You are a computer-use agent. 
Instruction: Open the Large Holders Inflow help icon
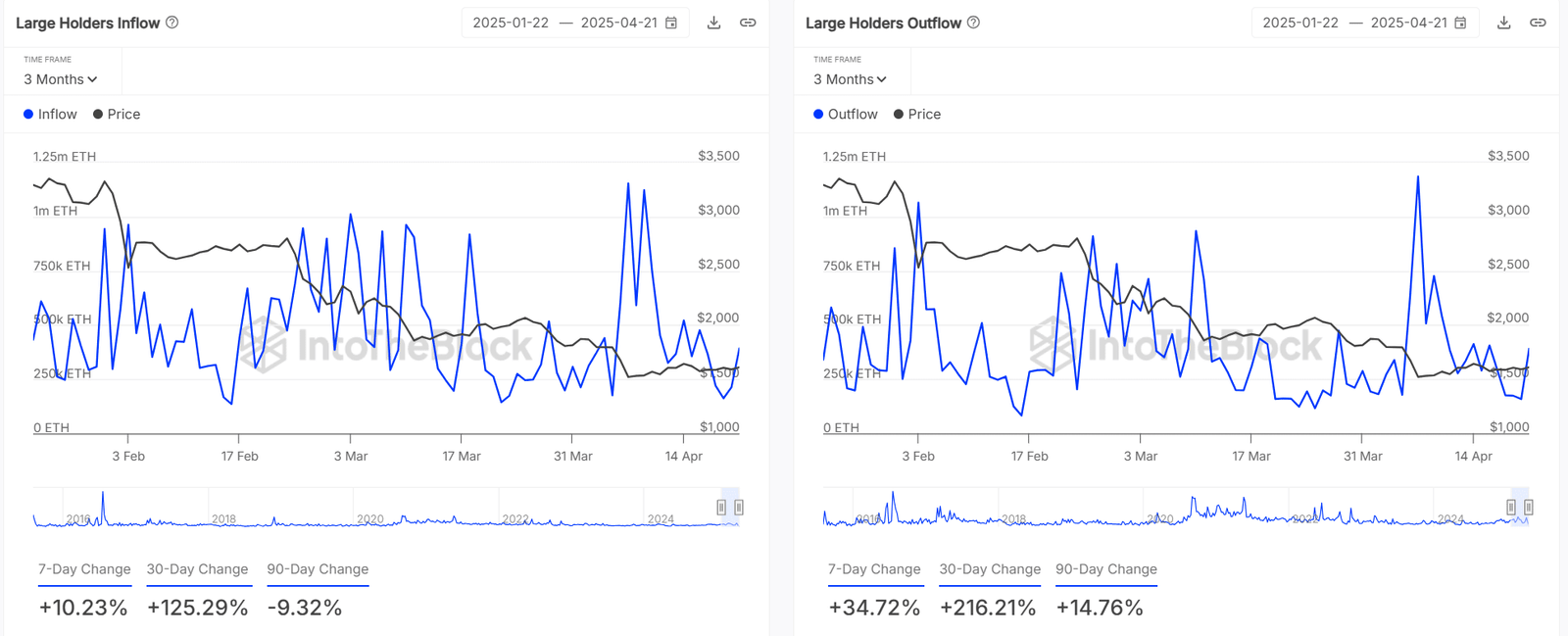coord(172,23)
